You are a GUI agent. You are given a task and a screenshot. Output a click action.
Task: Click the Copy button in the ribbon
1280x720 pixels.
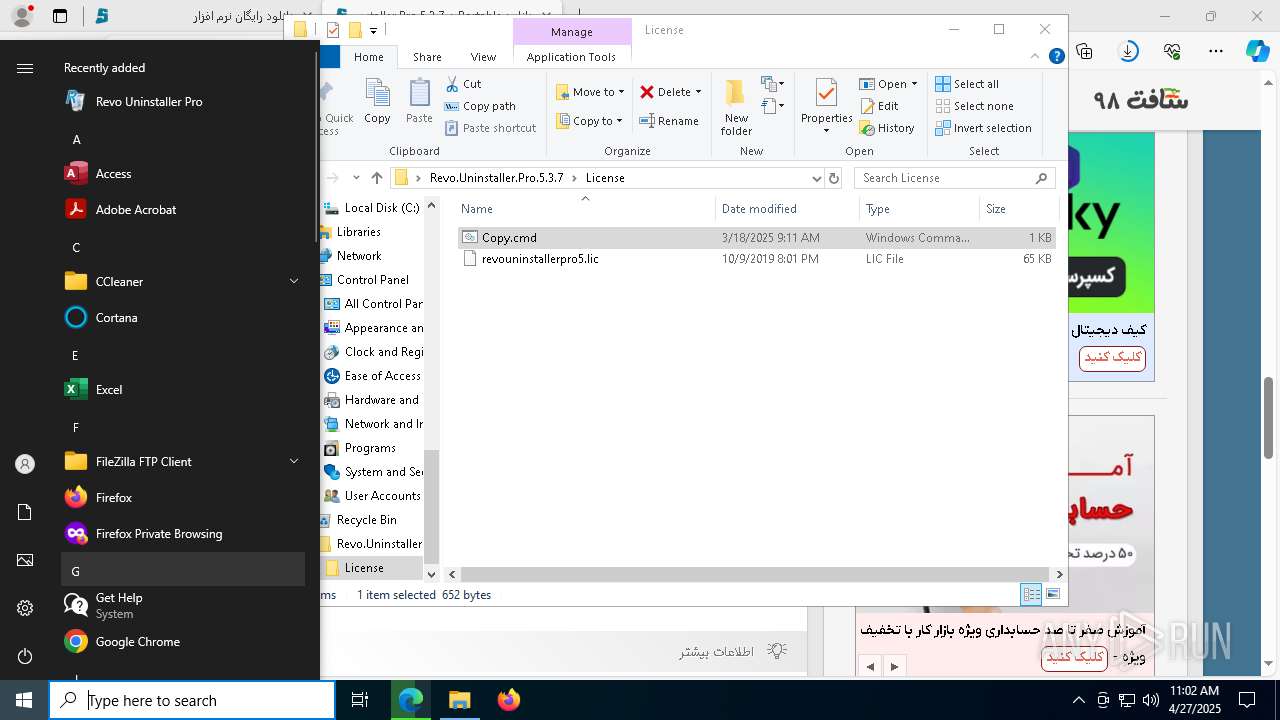coord(377,101)
